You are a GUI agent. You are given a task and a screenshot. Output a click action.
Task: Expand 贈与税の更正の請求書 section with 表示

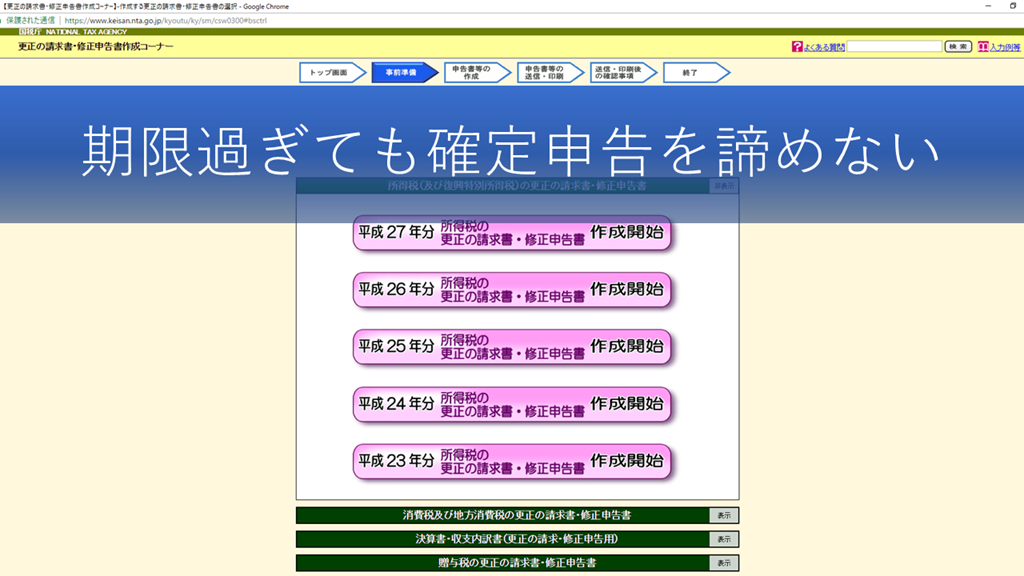tap(724, 564)
